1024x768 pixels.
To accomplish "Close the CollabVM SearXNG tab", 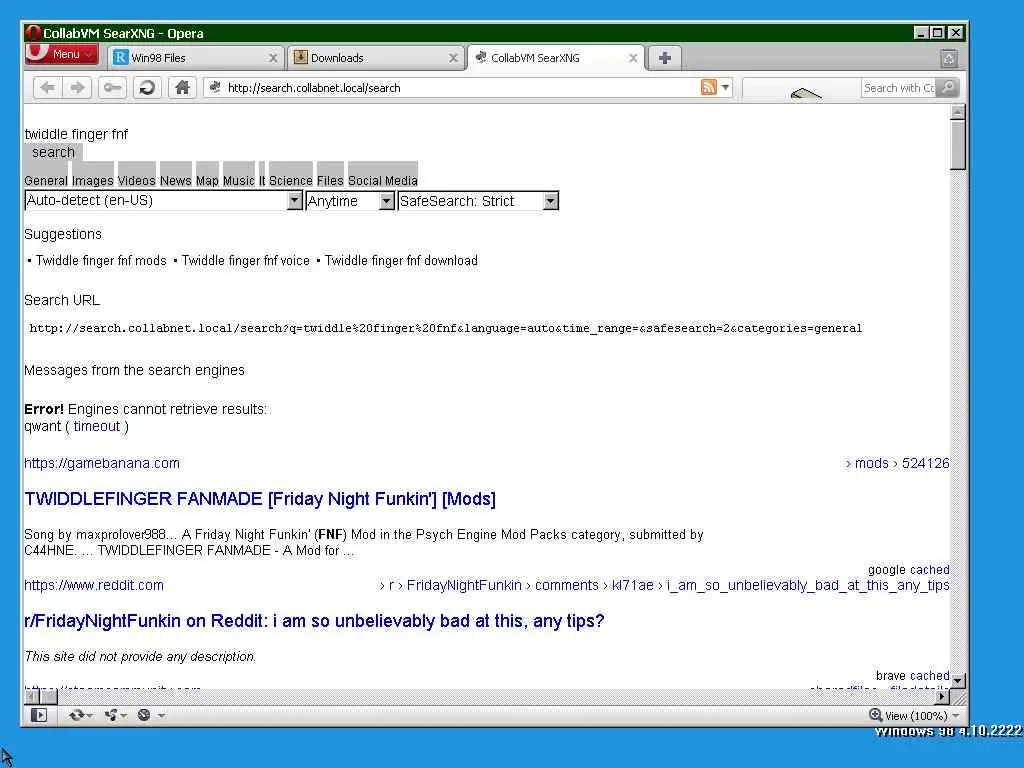I will click(x=633, y=58).
